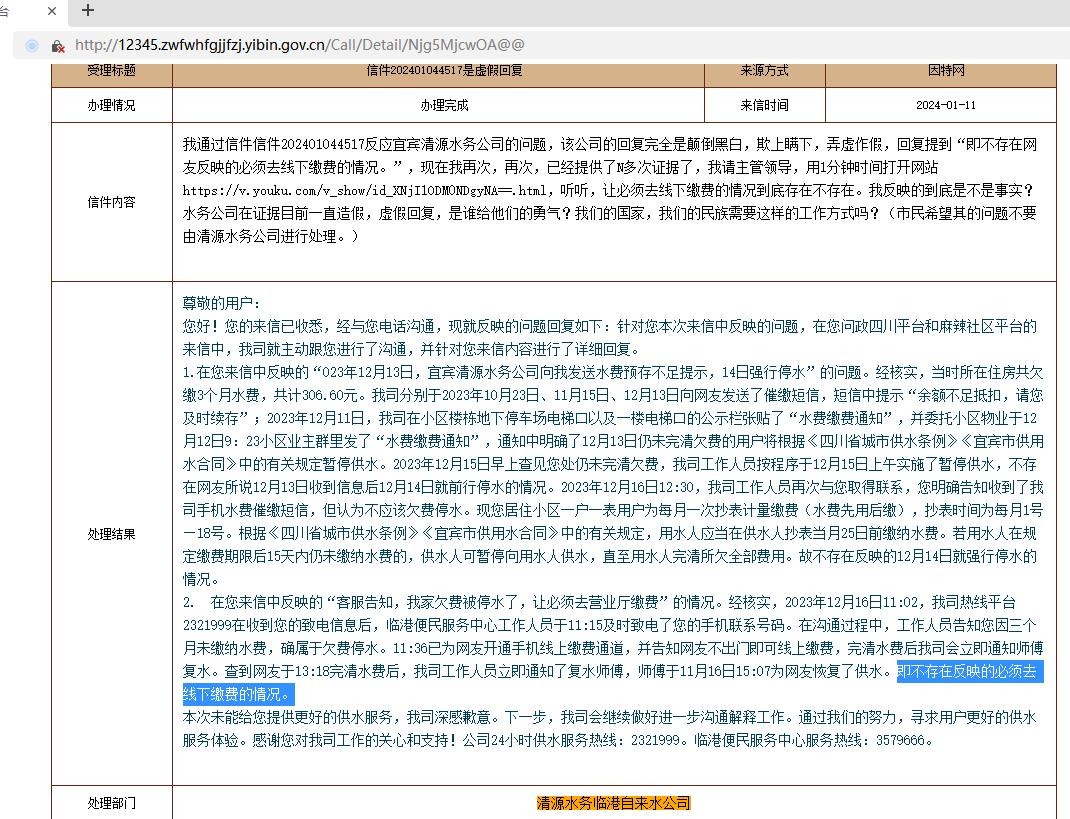Select the partially visible browser tab title
The height and width of the screenshot is (819, 1070).
[5, 11]
